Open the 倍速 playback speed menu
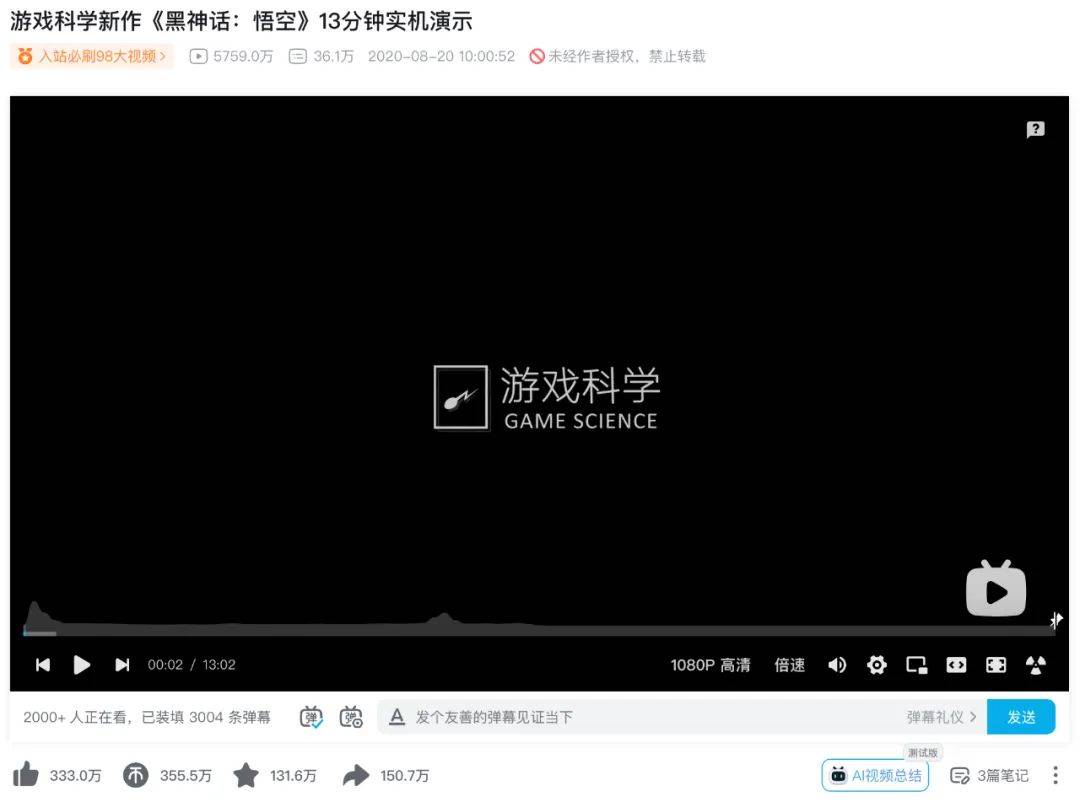This screenshot has height=802, width=1080. click(x=789, y=665)
